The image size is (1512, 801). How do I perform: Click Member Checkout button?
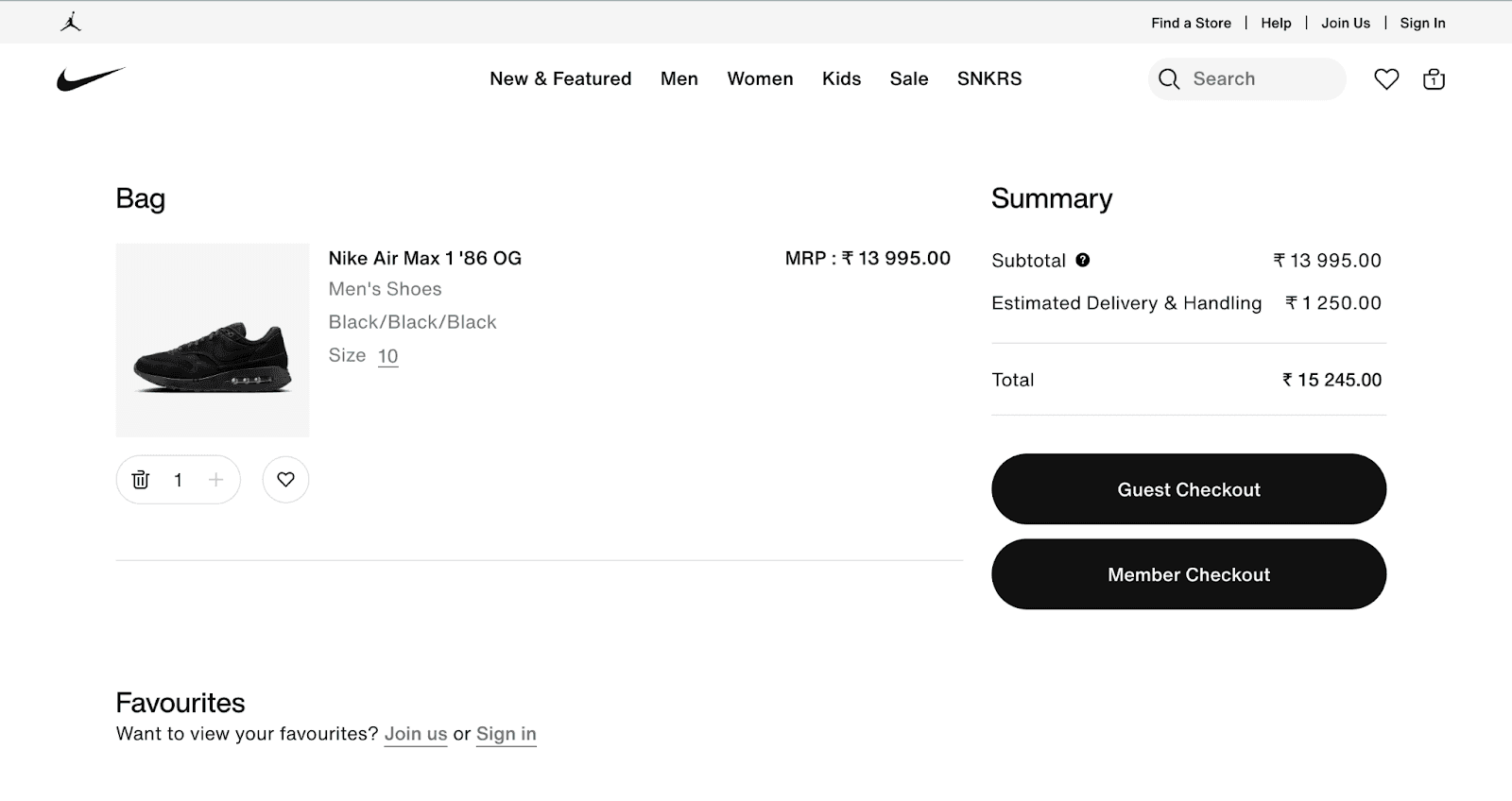click(1189, 574)
